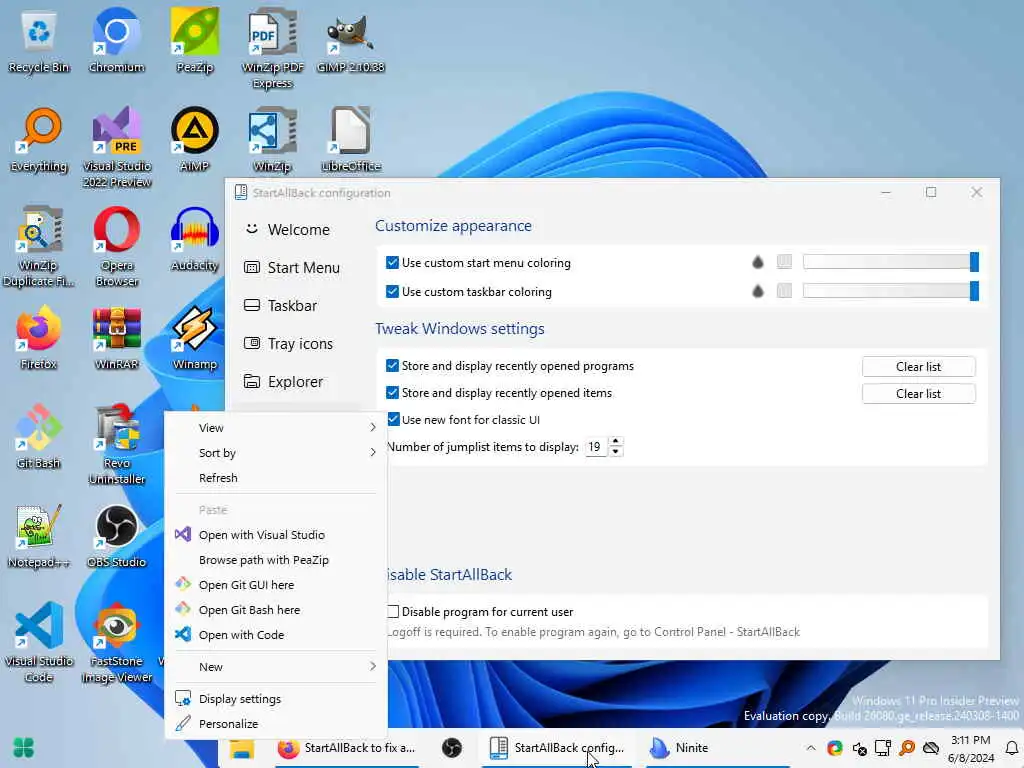Open the WinZip desktop shortcut
The image size is (1024, 768).
tap(272, 140)
